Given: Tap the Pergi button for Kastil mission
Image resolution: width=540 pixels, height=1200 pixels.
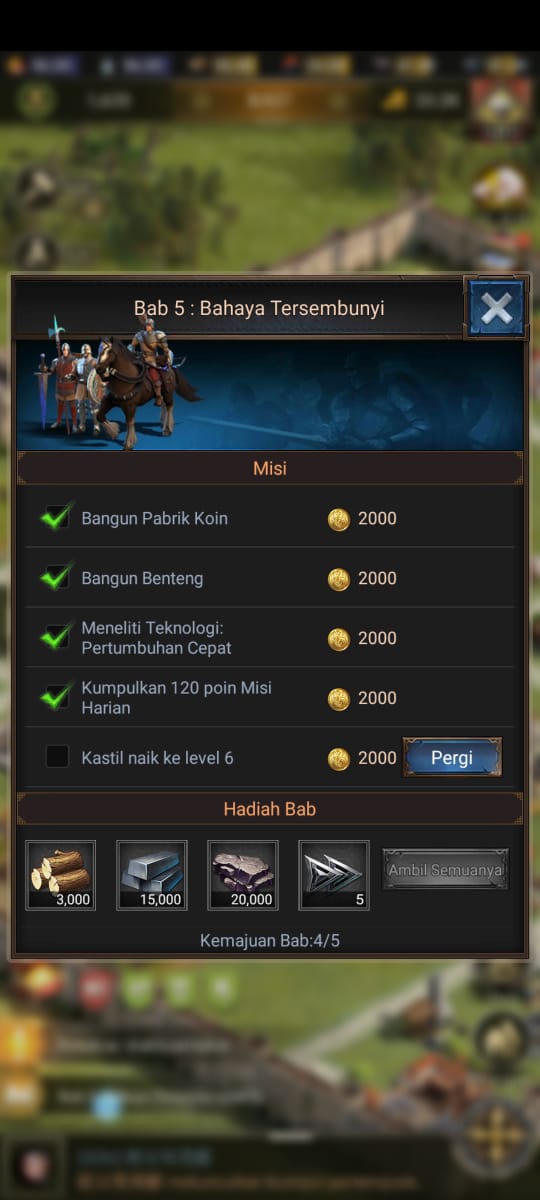Looking at the screenshot, I should pos(452,757).
